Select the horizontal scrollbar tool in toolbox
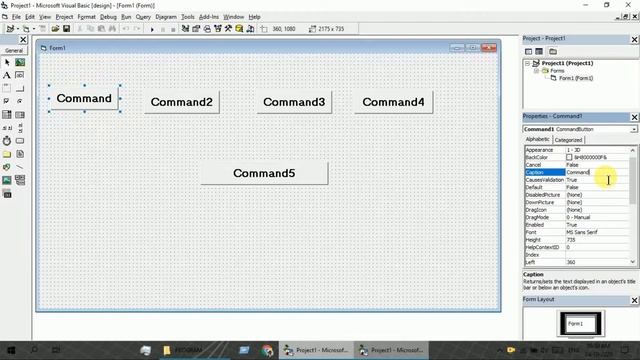The height and width of the screenshot is (360, 640). coord(7,128)
